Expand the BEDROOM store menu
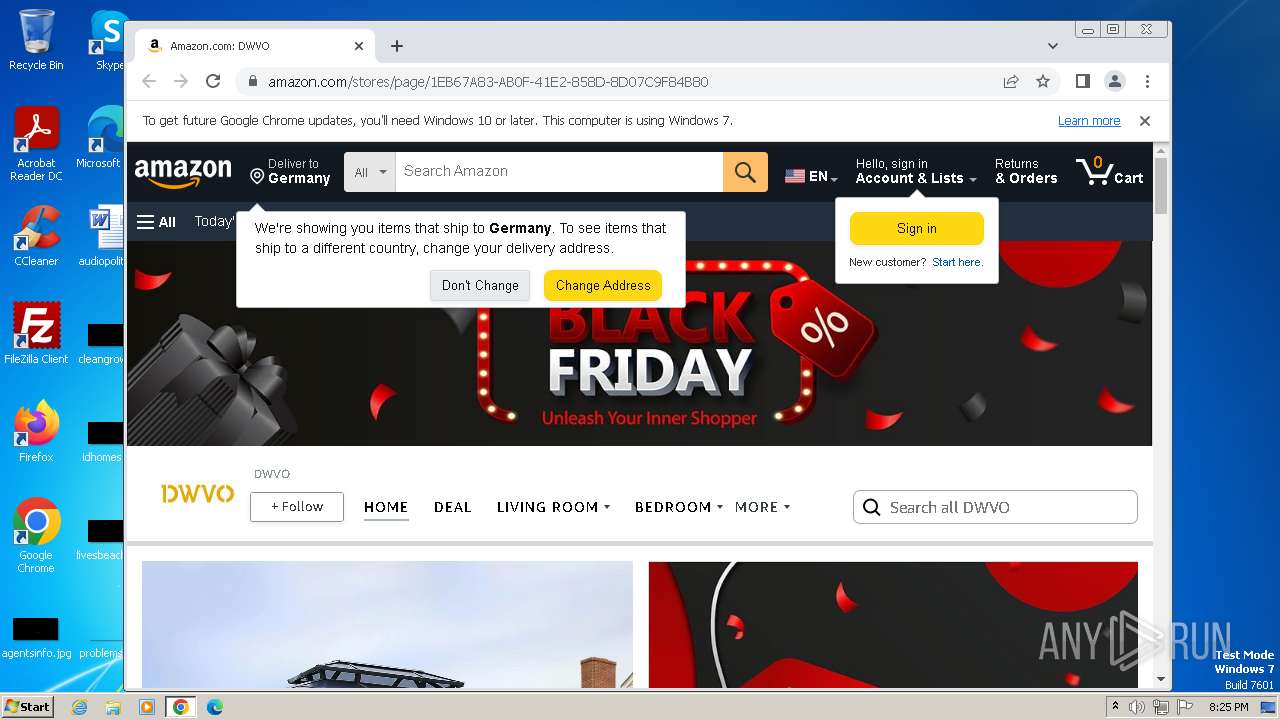This screenshot has width=1280, height=720. click(x=679, y=507)
